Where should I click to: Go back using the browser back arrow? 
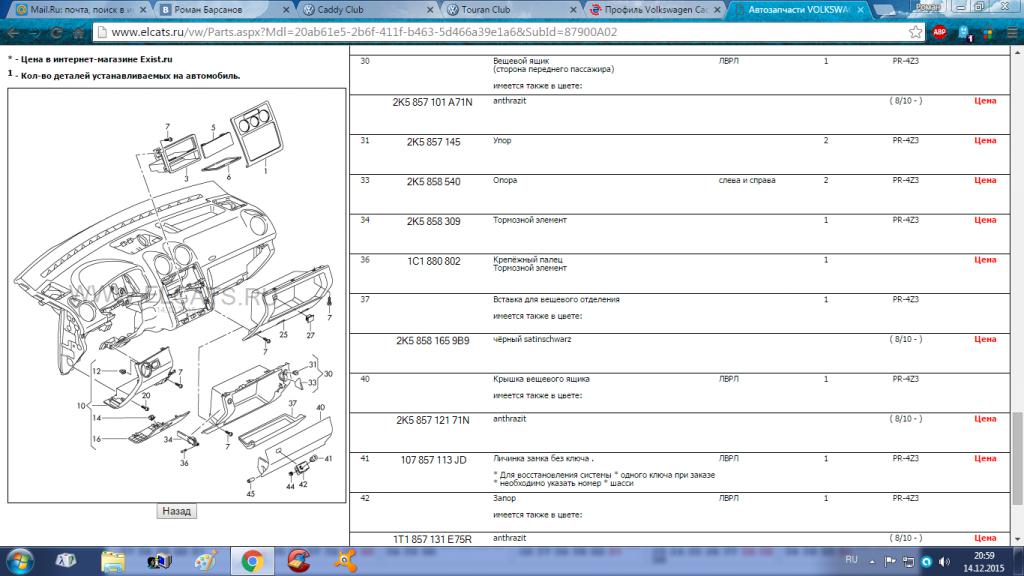point(13,33)
